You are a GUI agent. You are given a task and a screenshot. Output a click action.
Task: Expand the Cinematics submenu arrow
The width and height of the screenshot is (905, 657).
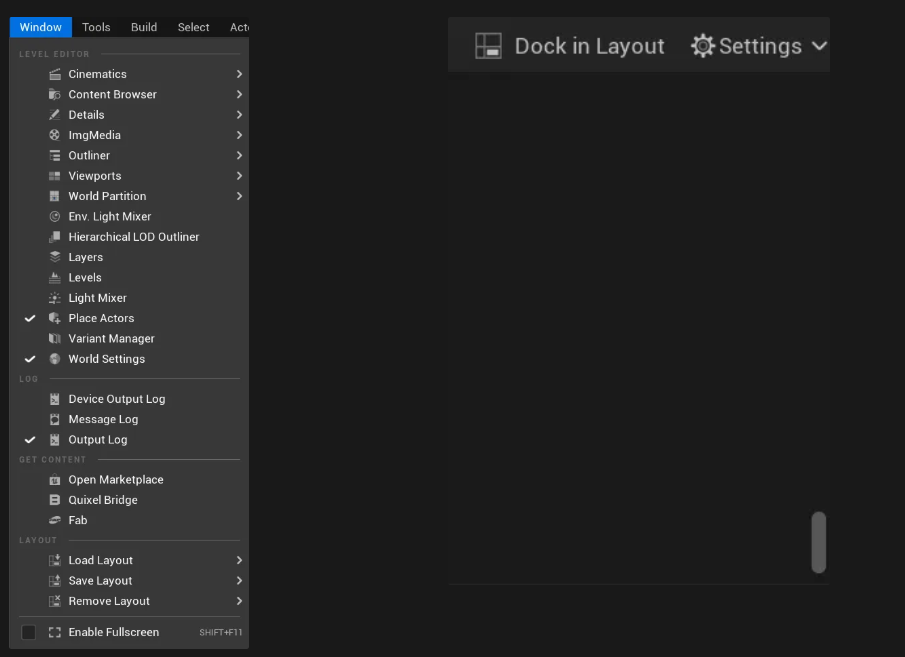point(239,74)
